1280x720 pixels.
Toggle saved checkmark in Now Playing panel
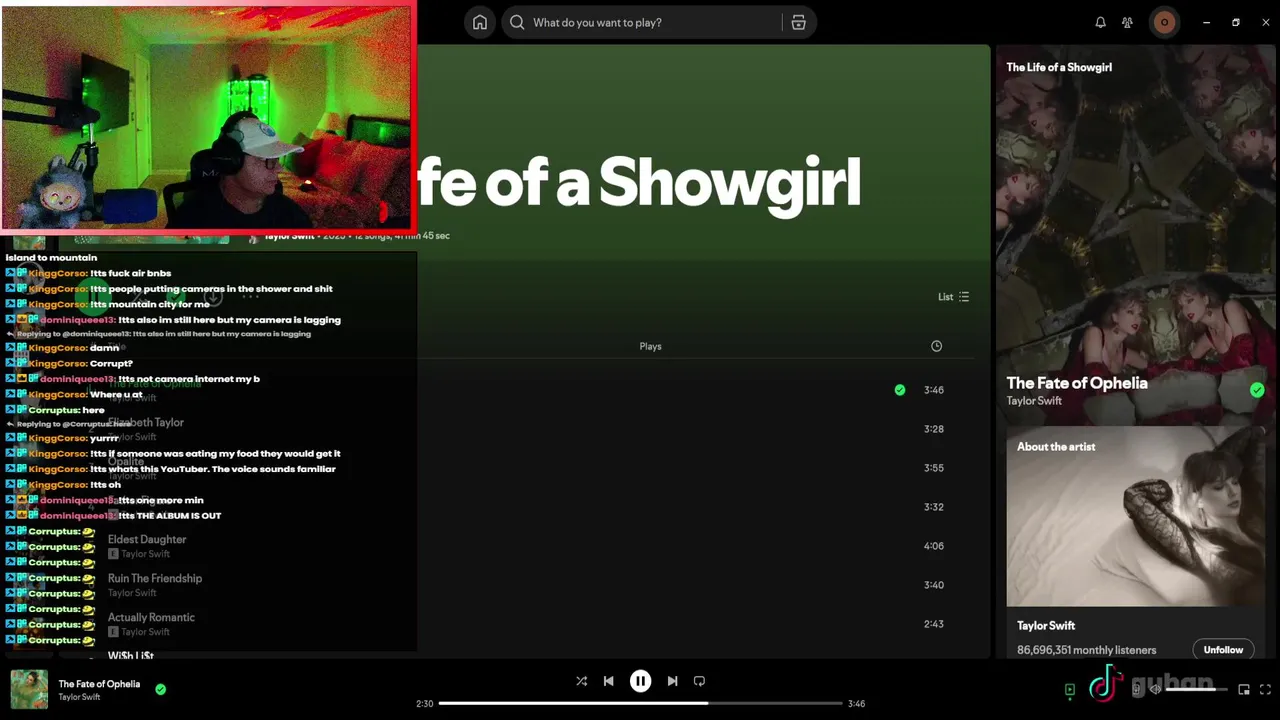tap(1257, 390)
